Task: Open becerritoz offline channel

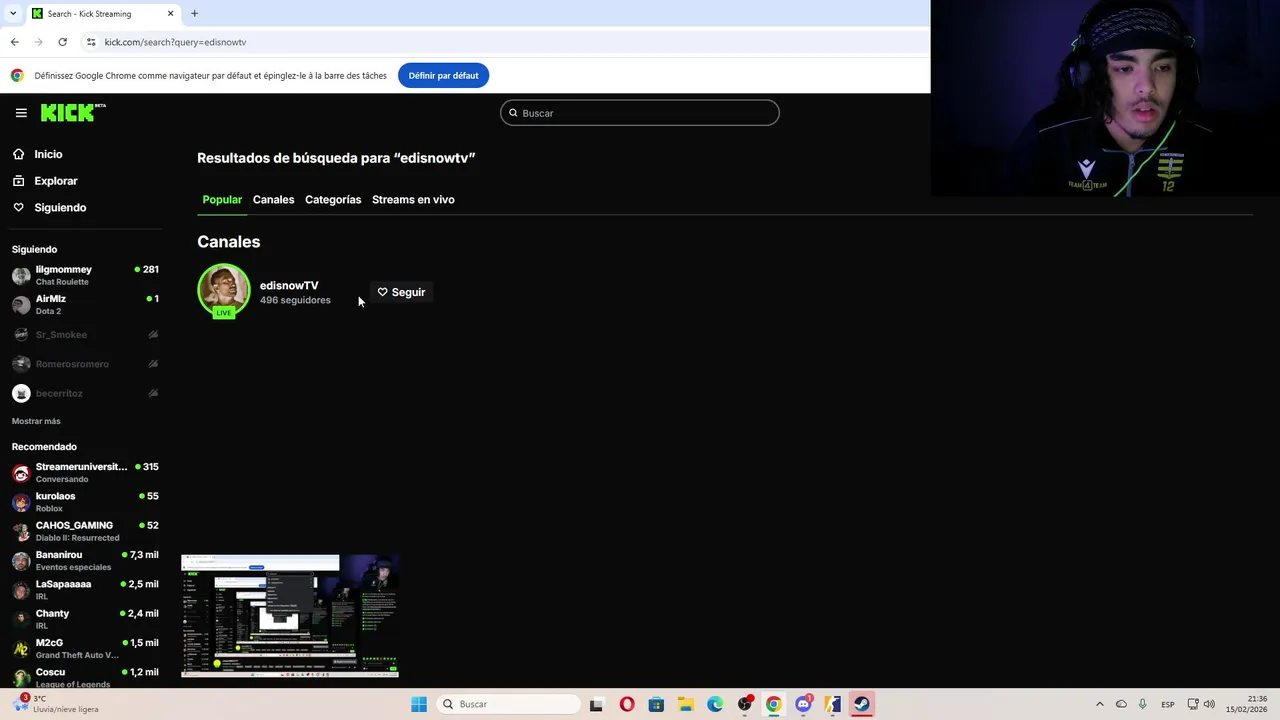Action: coord(85,393)
